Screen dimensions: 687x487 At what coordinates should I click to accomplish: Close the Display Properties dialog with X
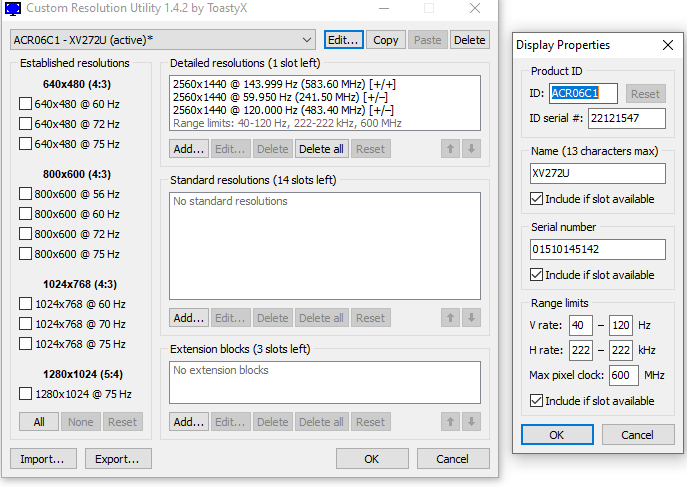click(x=668, y=45)
